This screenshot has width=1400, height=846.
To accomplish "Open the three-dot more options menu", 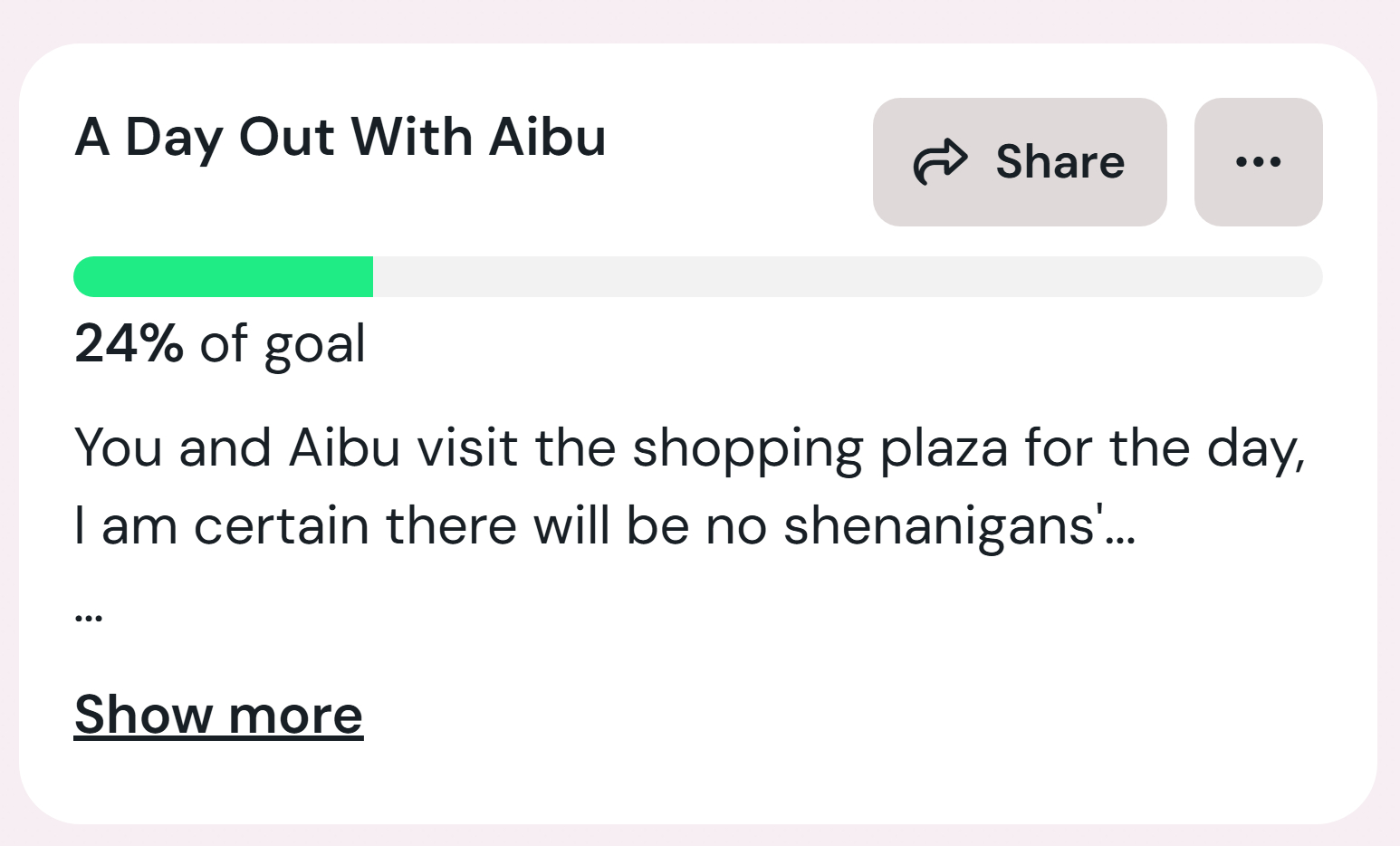I will point(1258,162).
